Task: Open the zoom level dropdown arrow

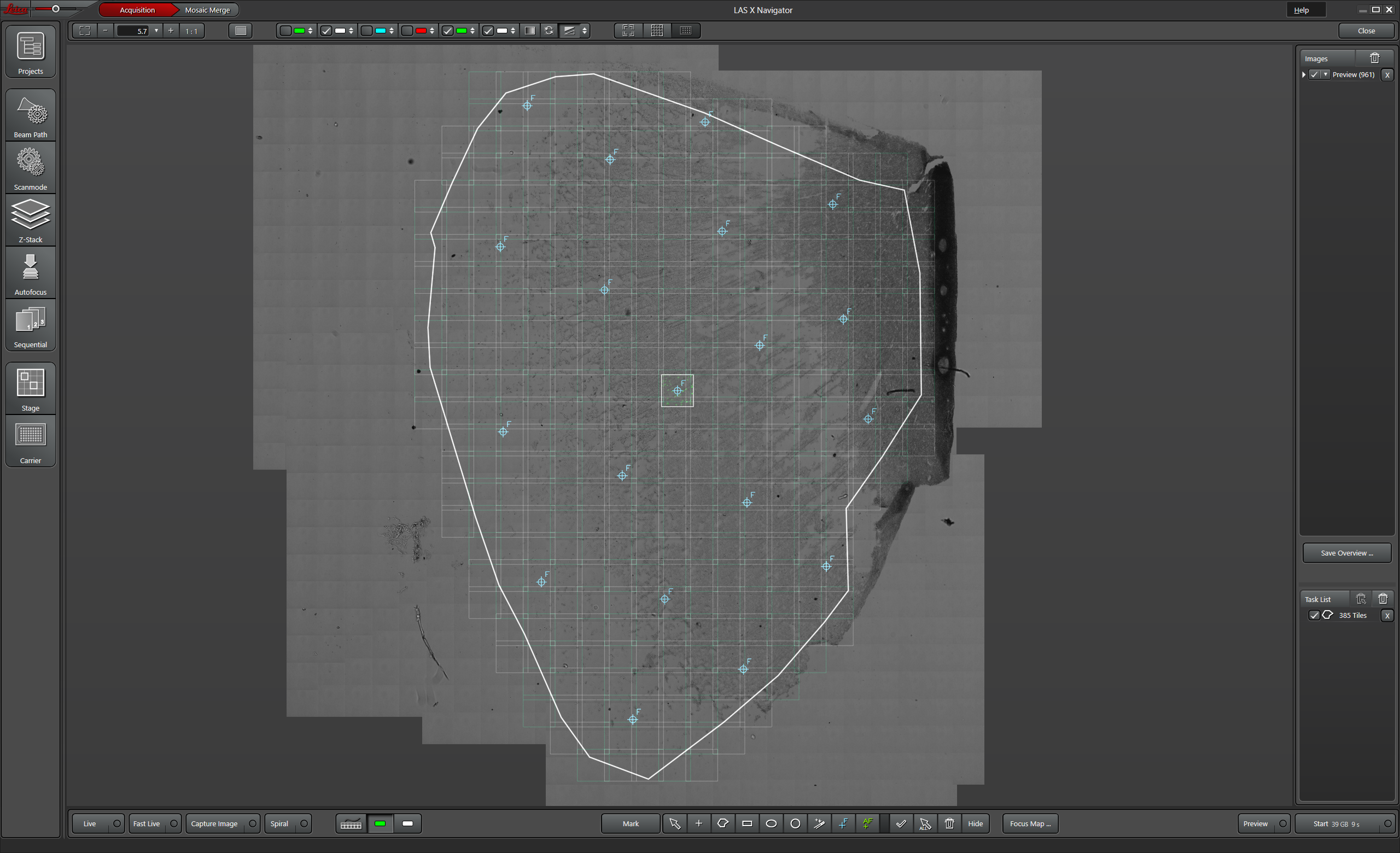Action: pos(156,31)
